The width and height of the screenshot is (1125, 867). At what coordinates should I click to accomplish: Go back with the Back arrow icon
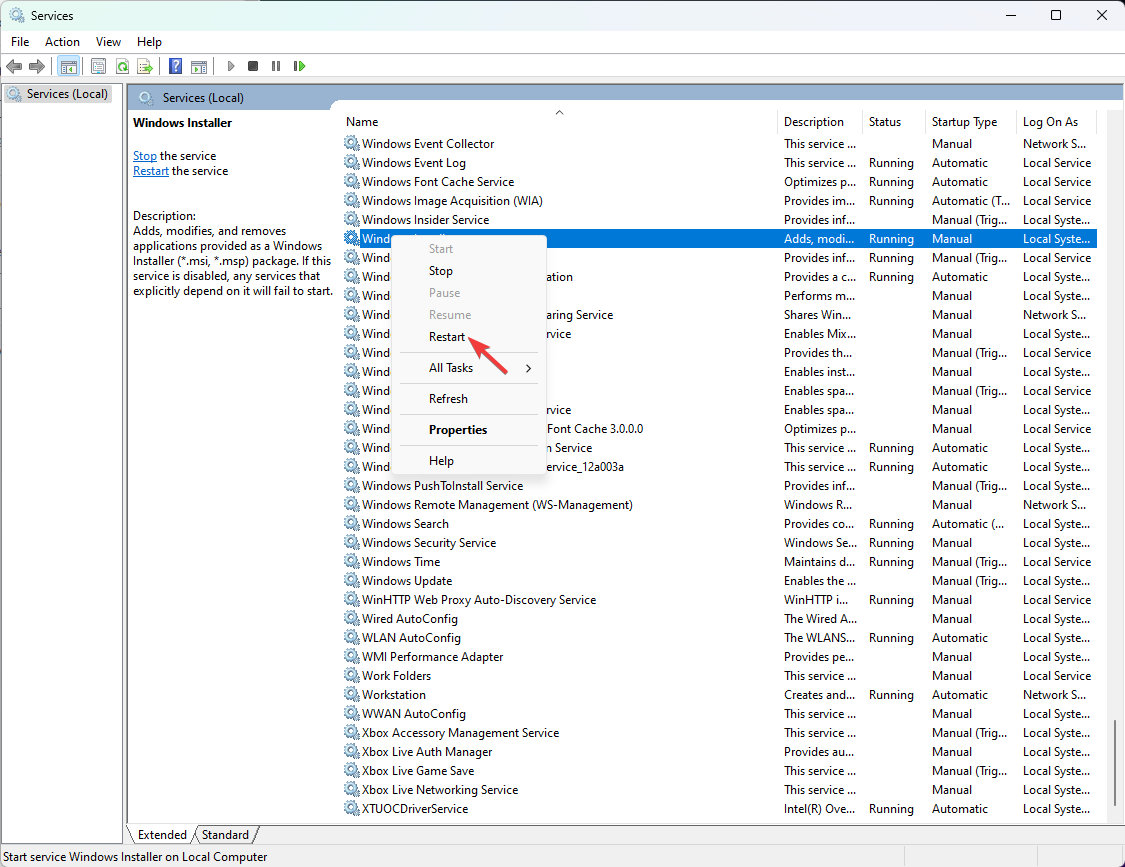[14, 66]
